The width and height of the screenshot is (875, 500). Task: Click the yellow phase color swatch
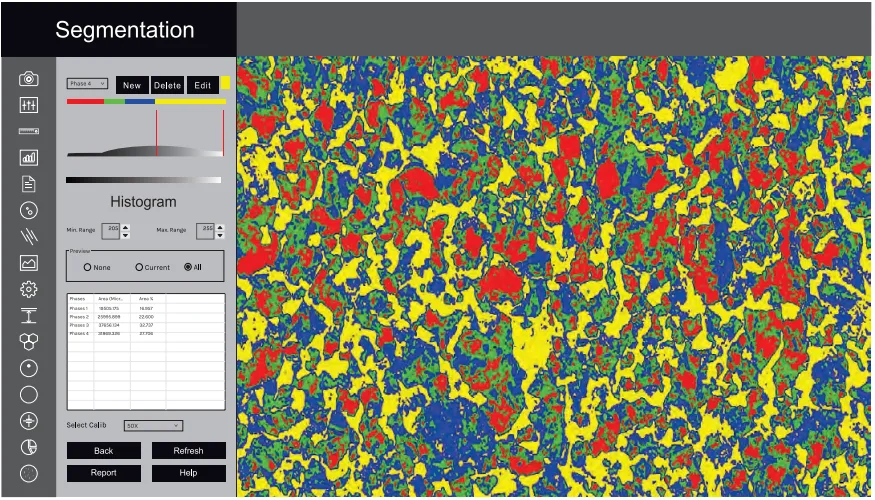click(x=225, y=83)
